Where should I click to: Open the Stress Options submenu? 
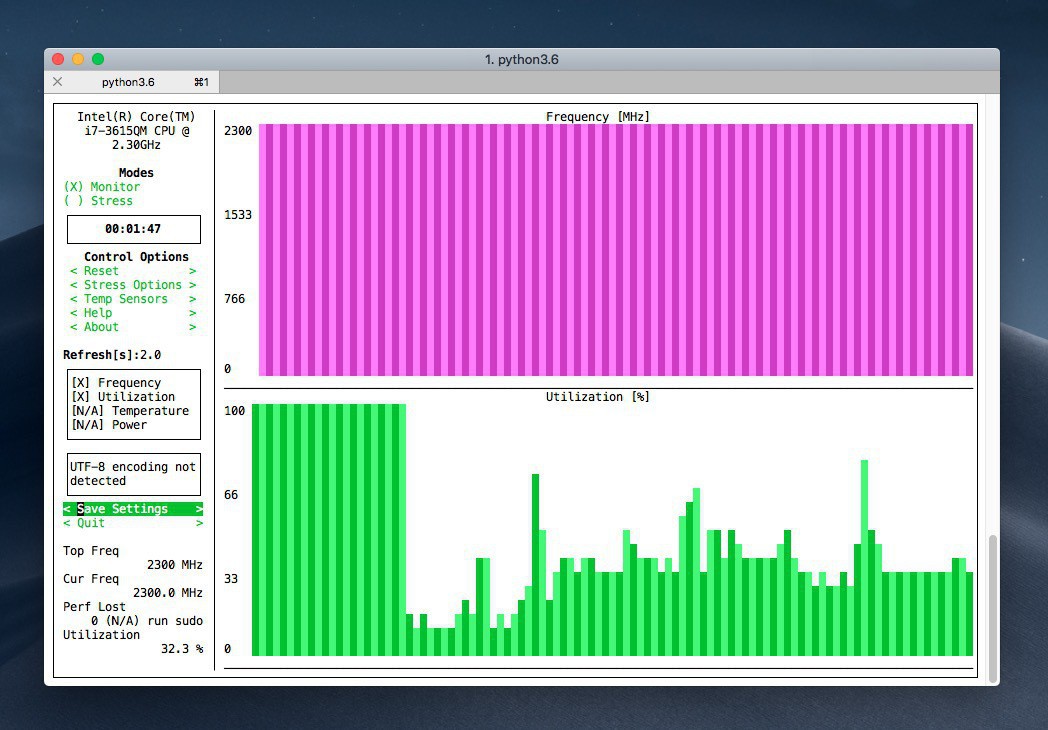click(x=133, y=285)
